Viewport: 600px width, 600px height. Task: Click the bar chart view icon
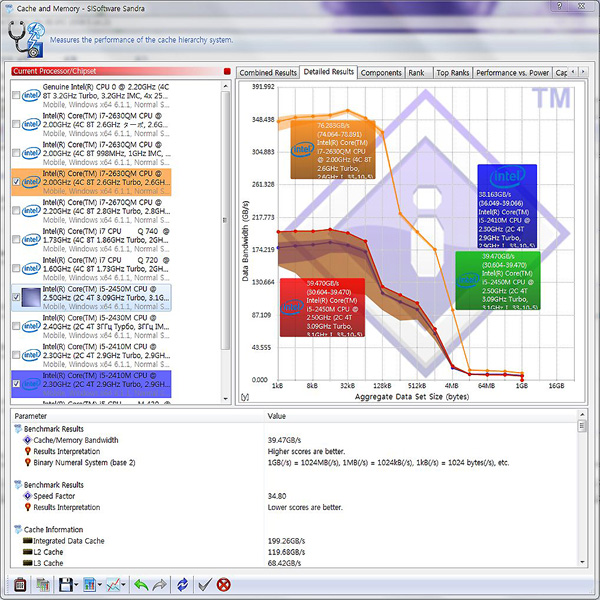pyautogui.click(x=90, y=585)
